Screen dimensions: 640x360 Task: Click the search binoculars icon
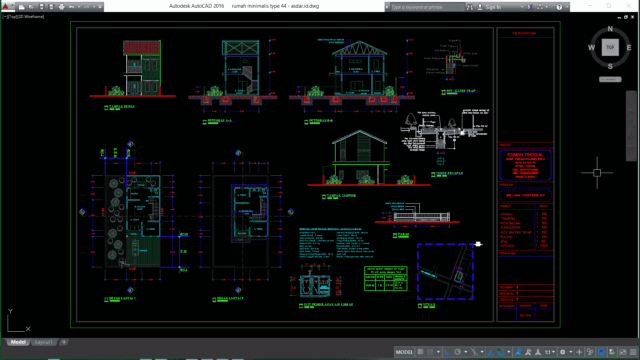click(470, 7)
